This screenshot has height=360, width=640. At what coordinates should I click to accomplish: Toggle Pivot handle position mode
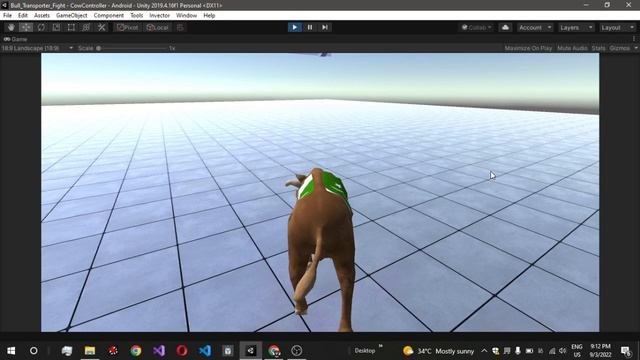[128, 27]
